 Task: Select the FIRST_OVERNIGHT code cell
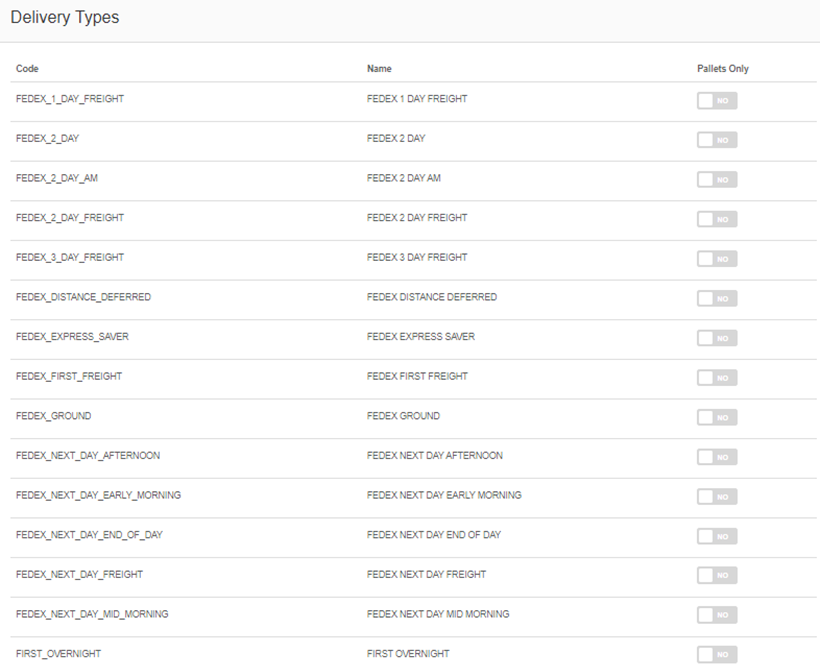(x=59, y=654)
